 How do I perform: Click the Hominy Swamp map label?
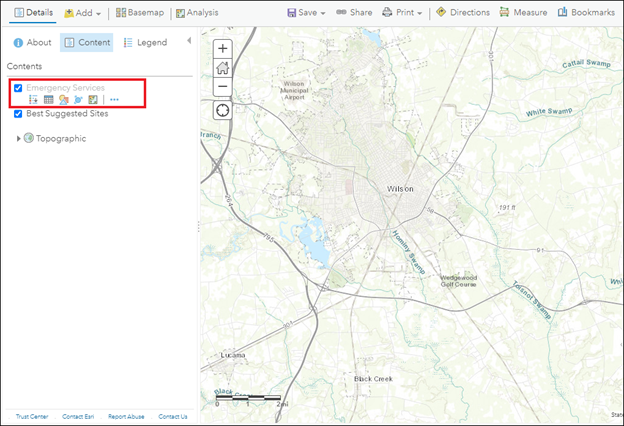[409, 252]
